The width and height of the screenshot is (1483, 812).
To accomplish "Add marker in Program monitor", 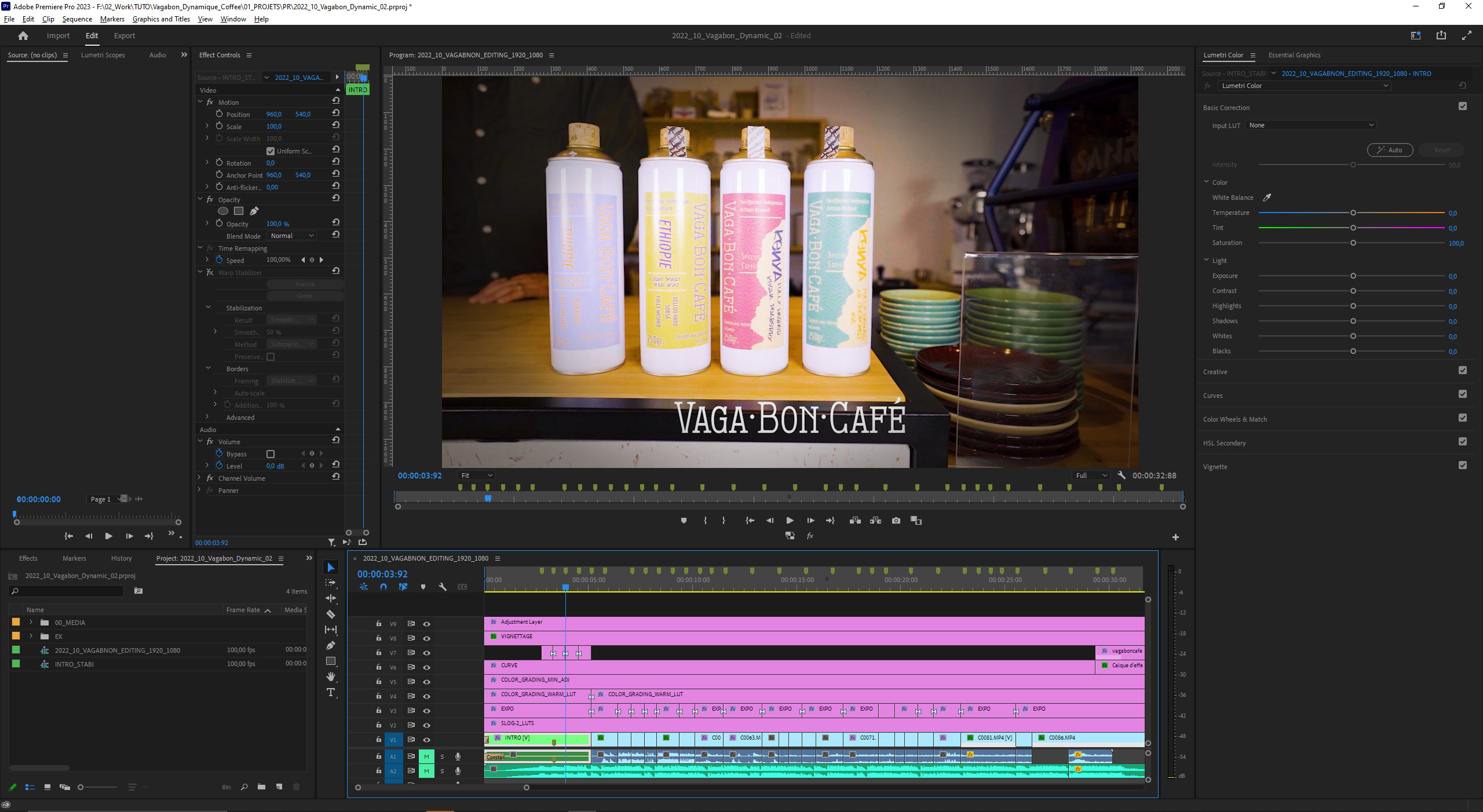I will 684,521.
